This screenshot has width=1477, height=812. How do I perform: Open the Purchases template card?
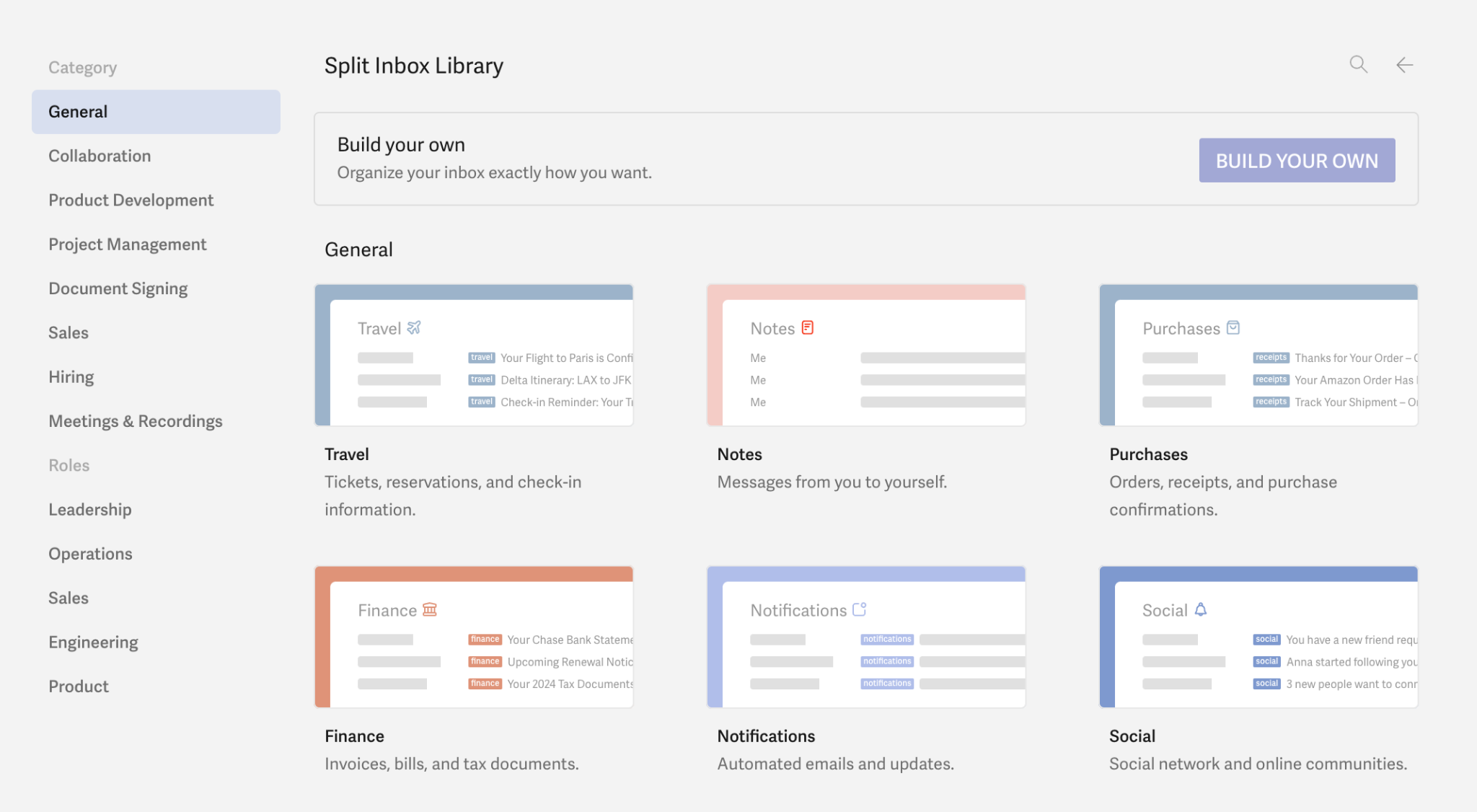point(1258,355)
